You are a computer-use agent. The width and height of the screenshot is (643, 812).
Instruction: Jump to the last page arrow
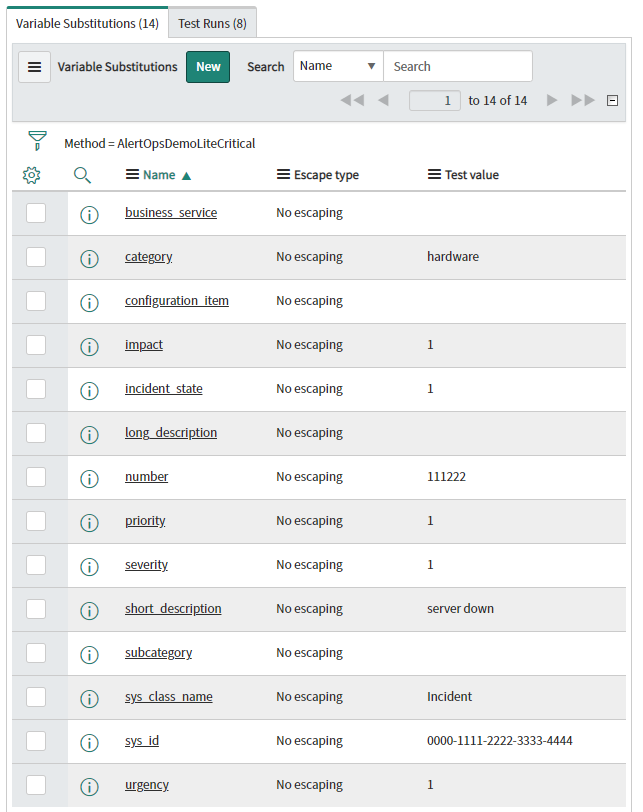[582, 100]
